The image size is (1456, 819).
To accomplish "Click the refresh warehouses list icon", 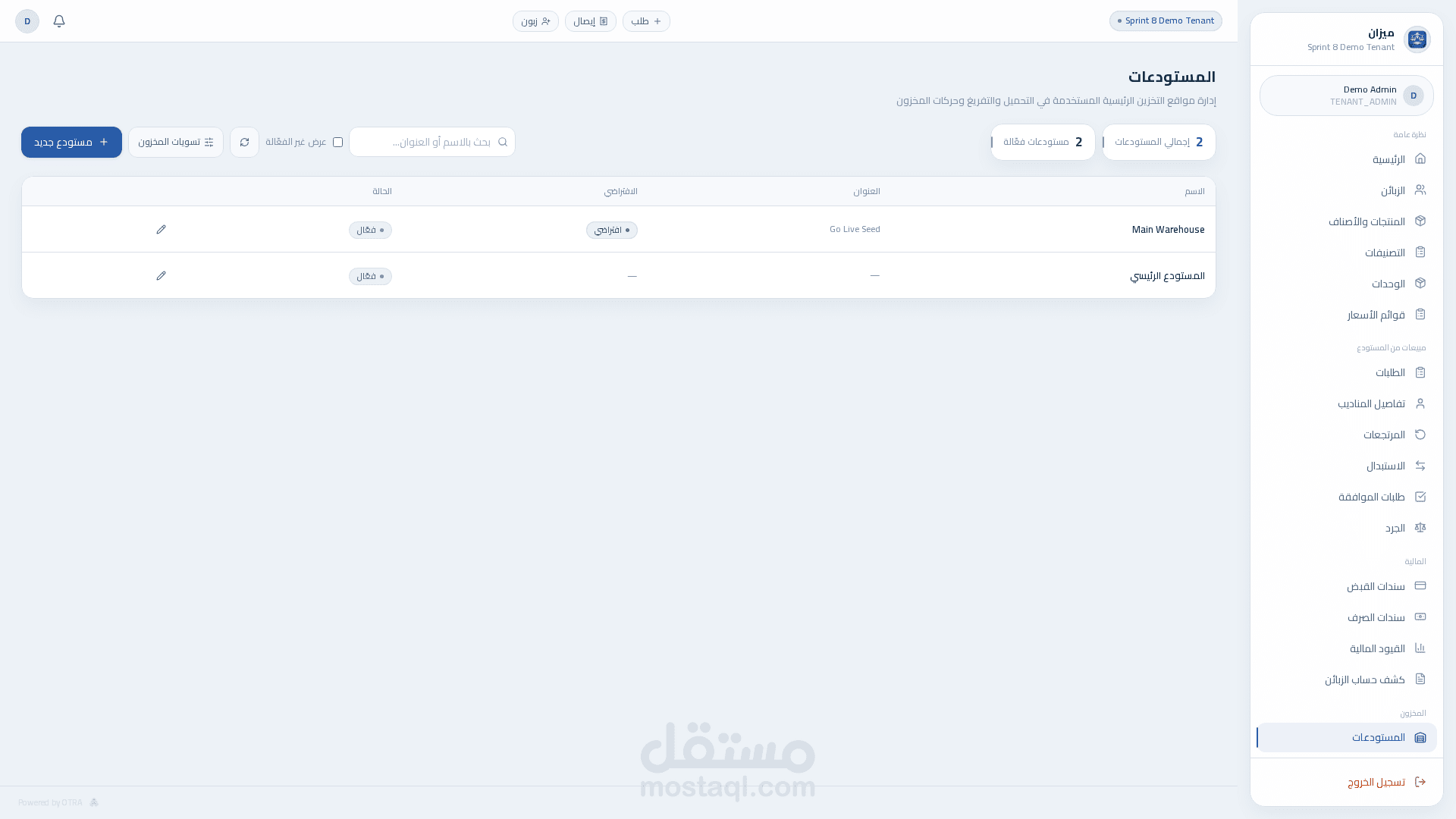I will [244, 143].
